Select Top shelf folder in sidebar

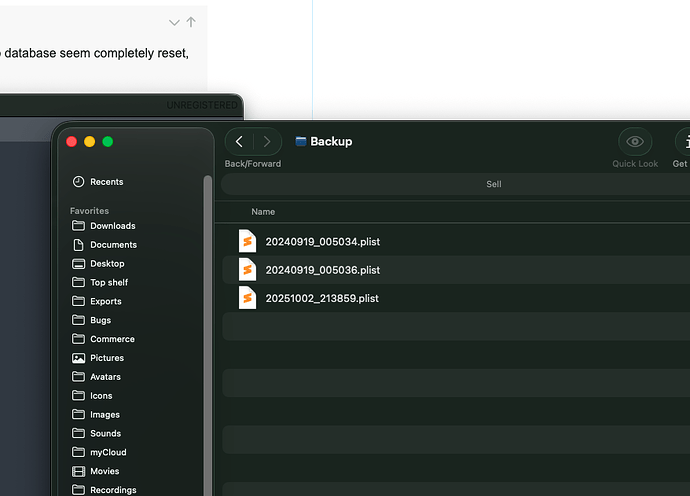click(x=100, y=283)
